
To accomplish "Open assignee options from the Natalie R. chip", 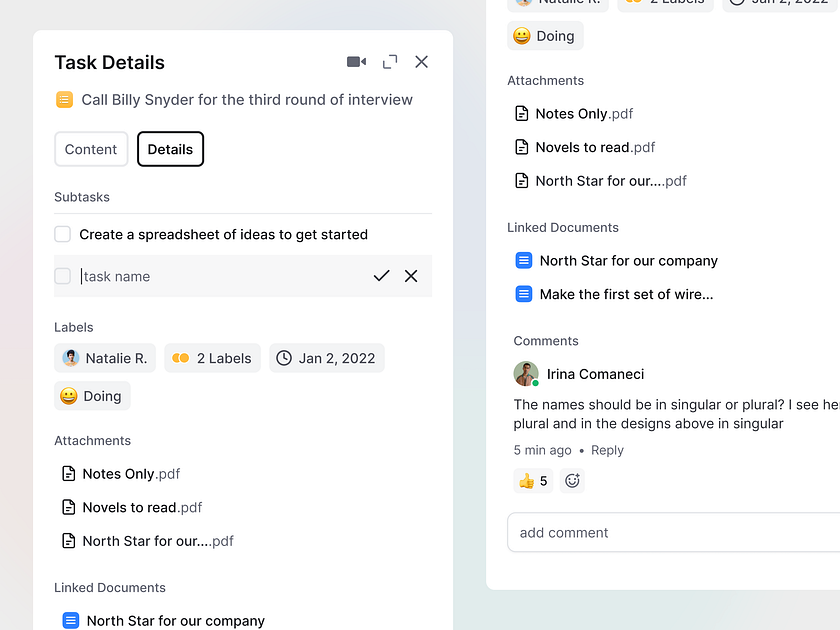I will click(104, 357).
